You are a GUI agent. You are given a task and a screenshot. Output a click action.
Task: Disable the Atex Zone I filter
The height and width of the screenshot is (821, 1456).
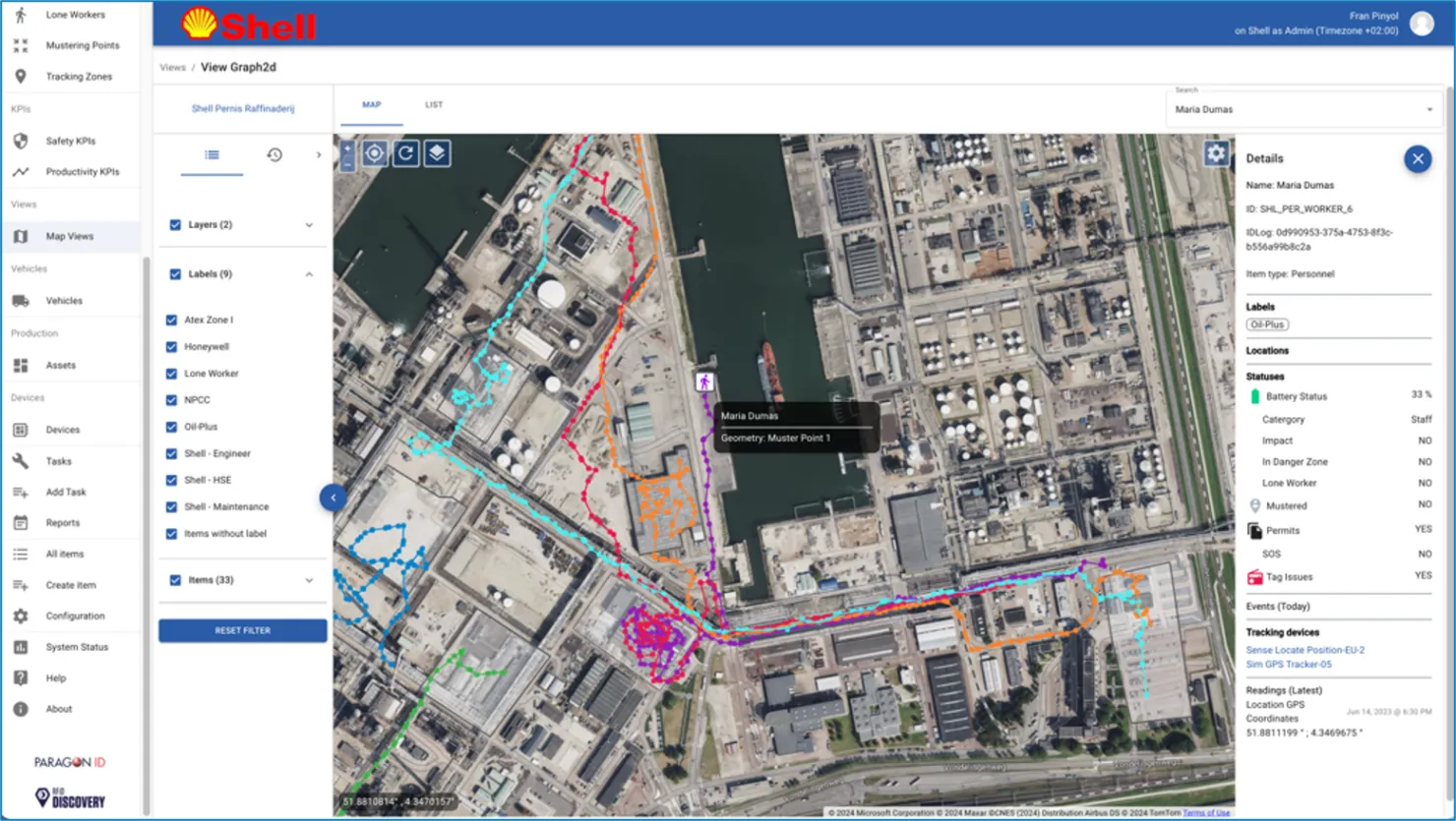172,320
